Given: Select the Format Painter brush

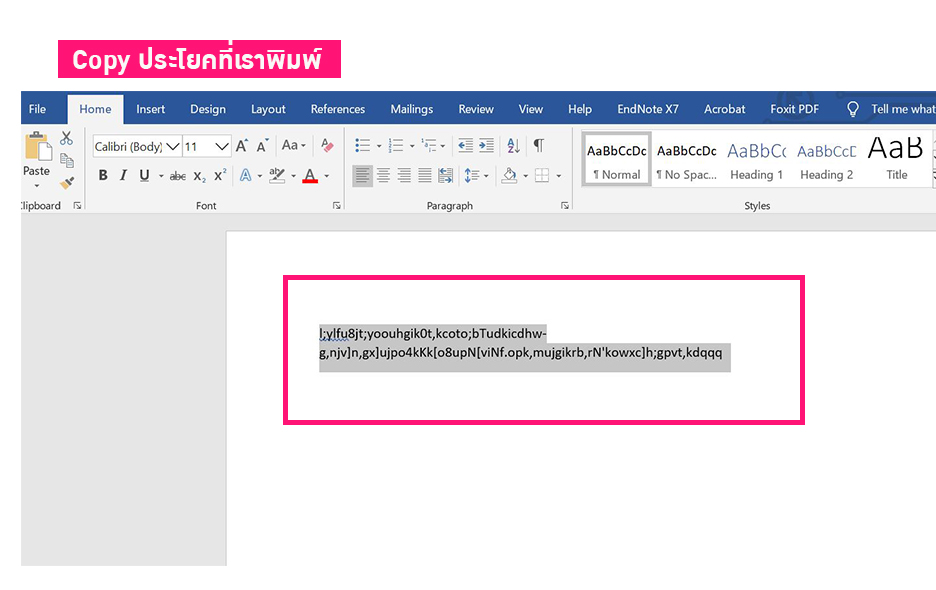Looking at the screenshot, I should (x=67, y=183).
